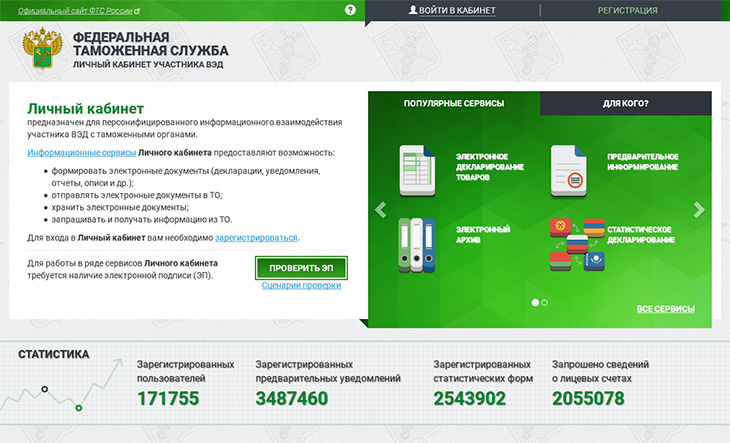Click the Проверить ЭП button
Image resolution: width=730 pixels, height=443 pixels.
[x=301, y=268]
